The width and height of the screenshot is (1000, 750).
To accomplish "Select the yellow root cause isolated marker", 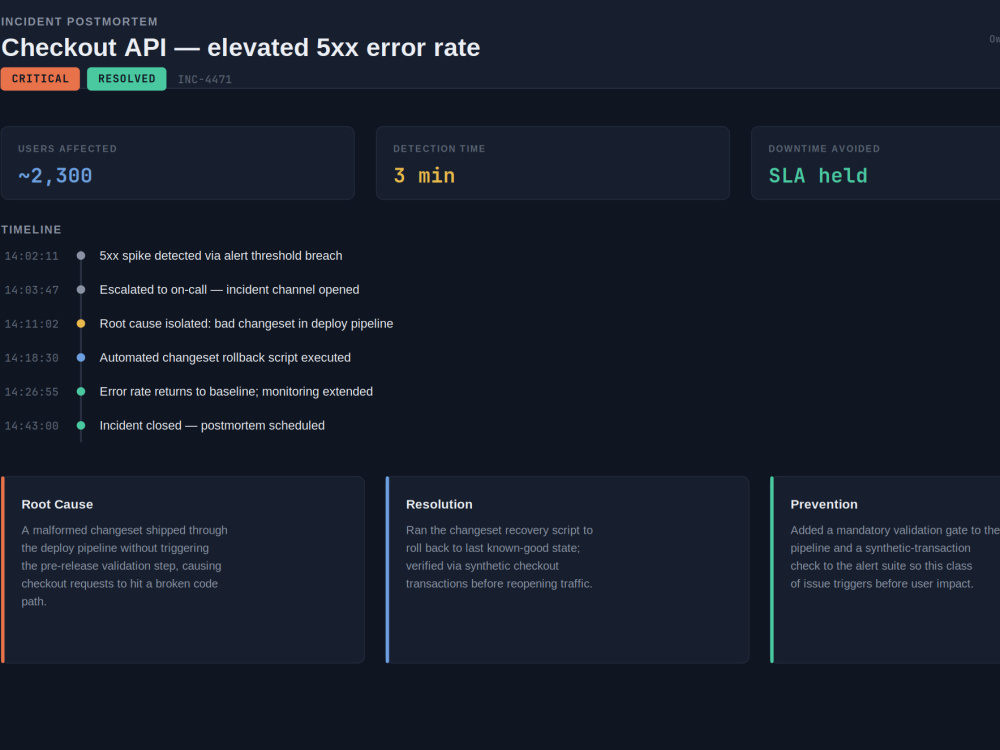I will (81, 324).
